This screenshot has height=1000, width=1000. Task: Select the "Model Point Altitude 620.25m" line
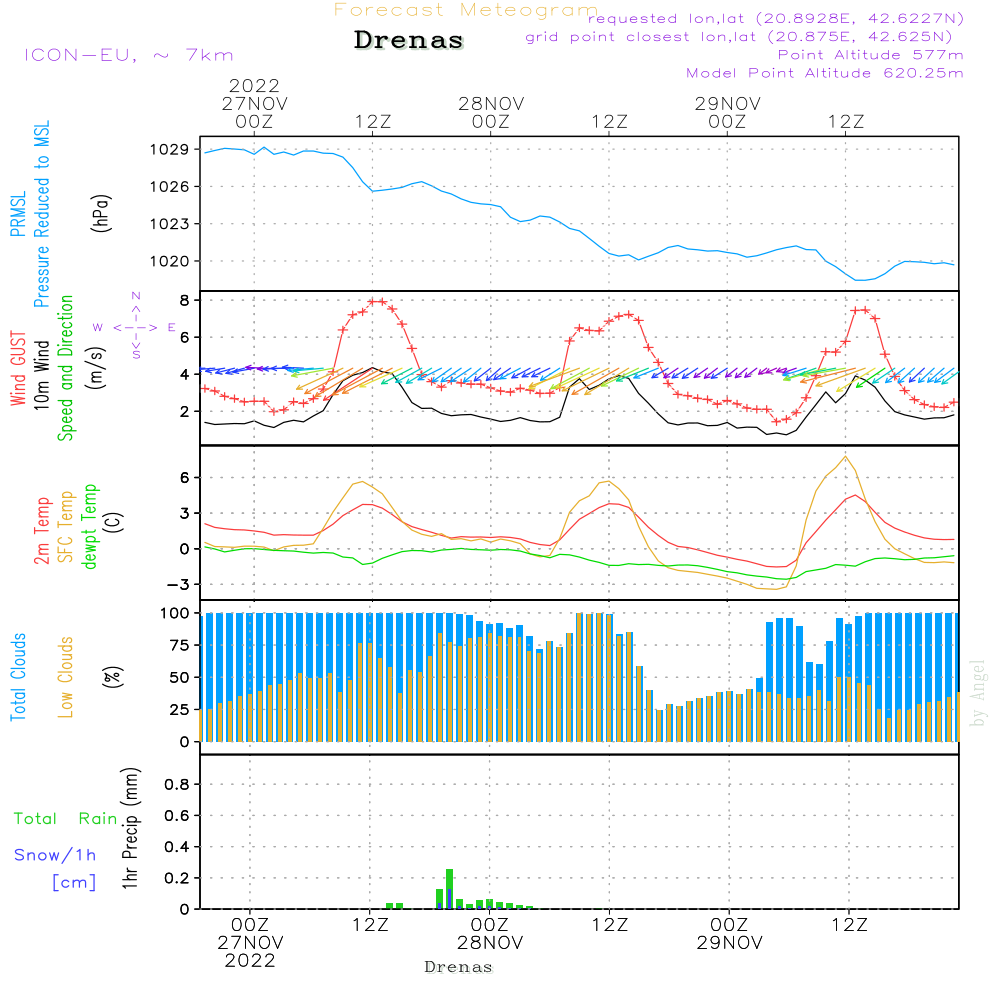(825, 73)
